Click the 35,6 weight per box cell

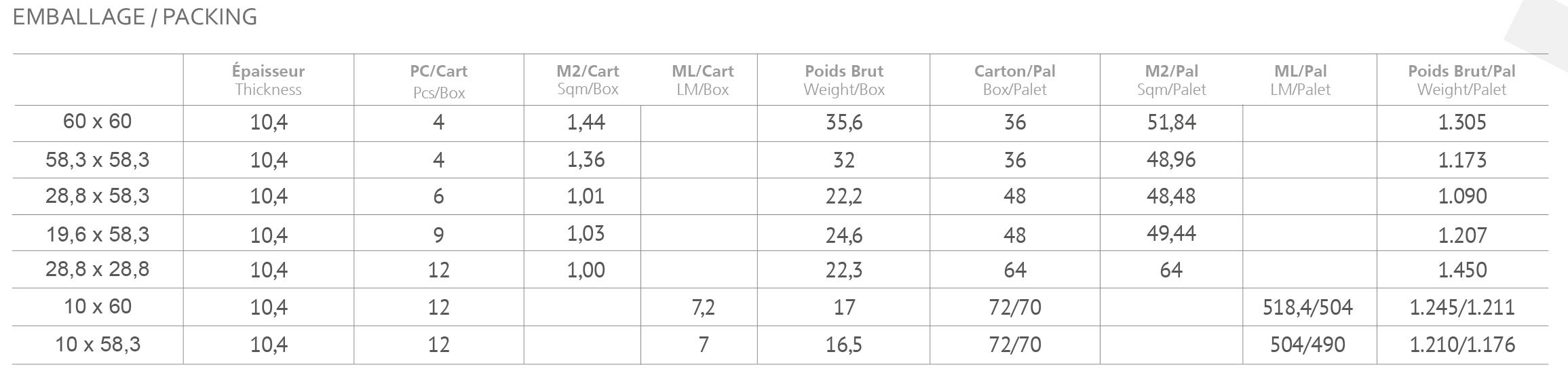[x=844, y=122]
